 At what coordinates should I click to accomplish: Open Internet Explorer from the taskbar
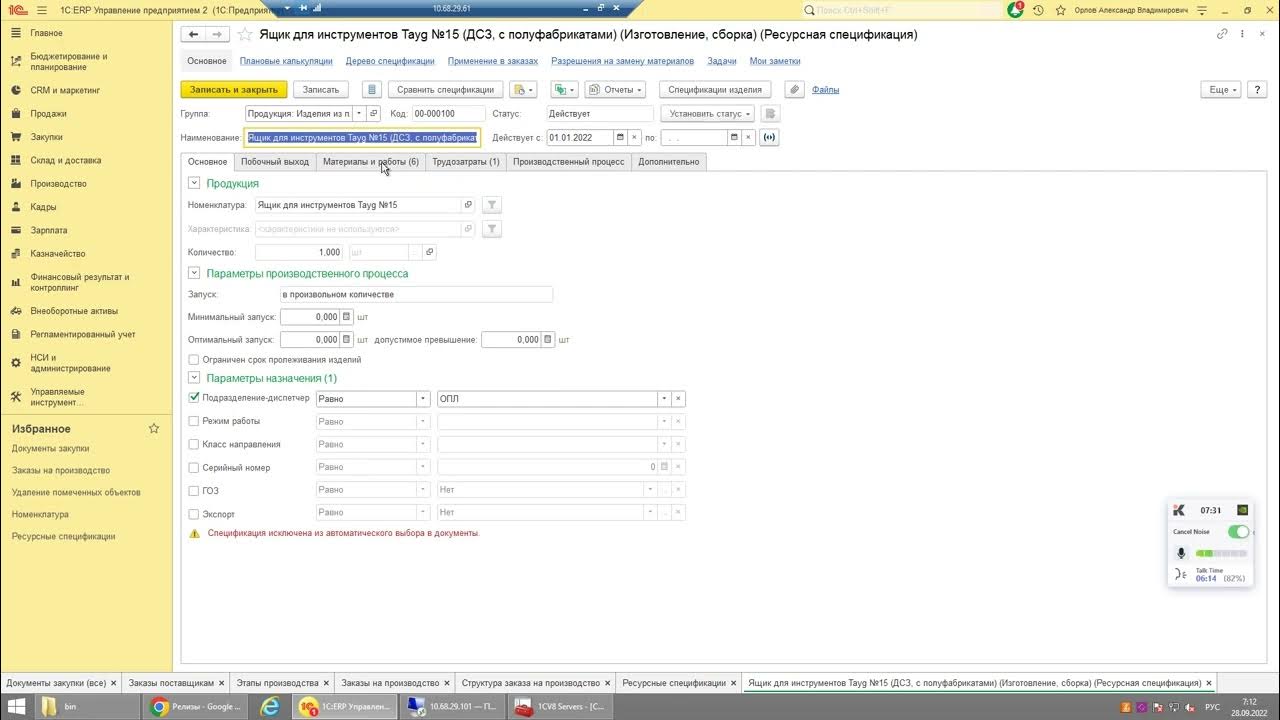270,706
